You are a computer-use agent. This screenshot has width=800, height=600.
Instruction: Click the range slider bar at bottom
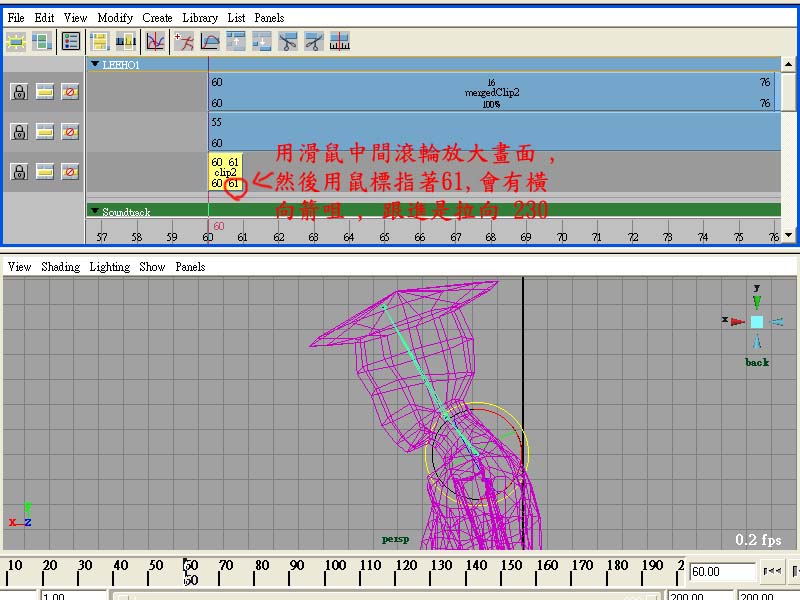(x=387, y=596)
